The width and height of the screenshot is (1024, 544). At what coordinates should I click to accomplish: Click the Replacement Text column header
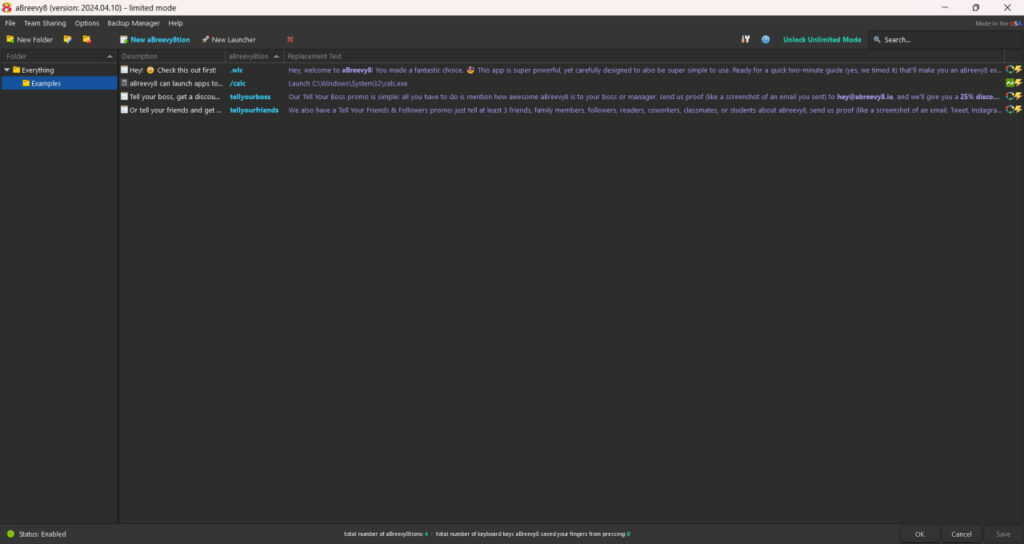coord(644,57)
